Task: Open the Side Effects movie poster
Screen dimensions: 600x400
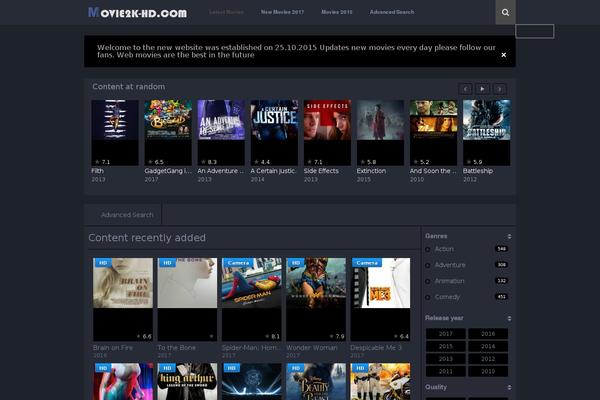Action: pyautogui.click(x=327, y=132)
